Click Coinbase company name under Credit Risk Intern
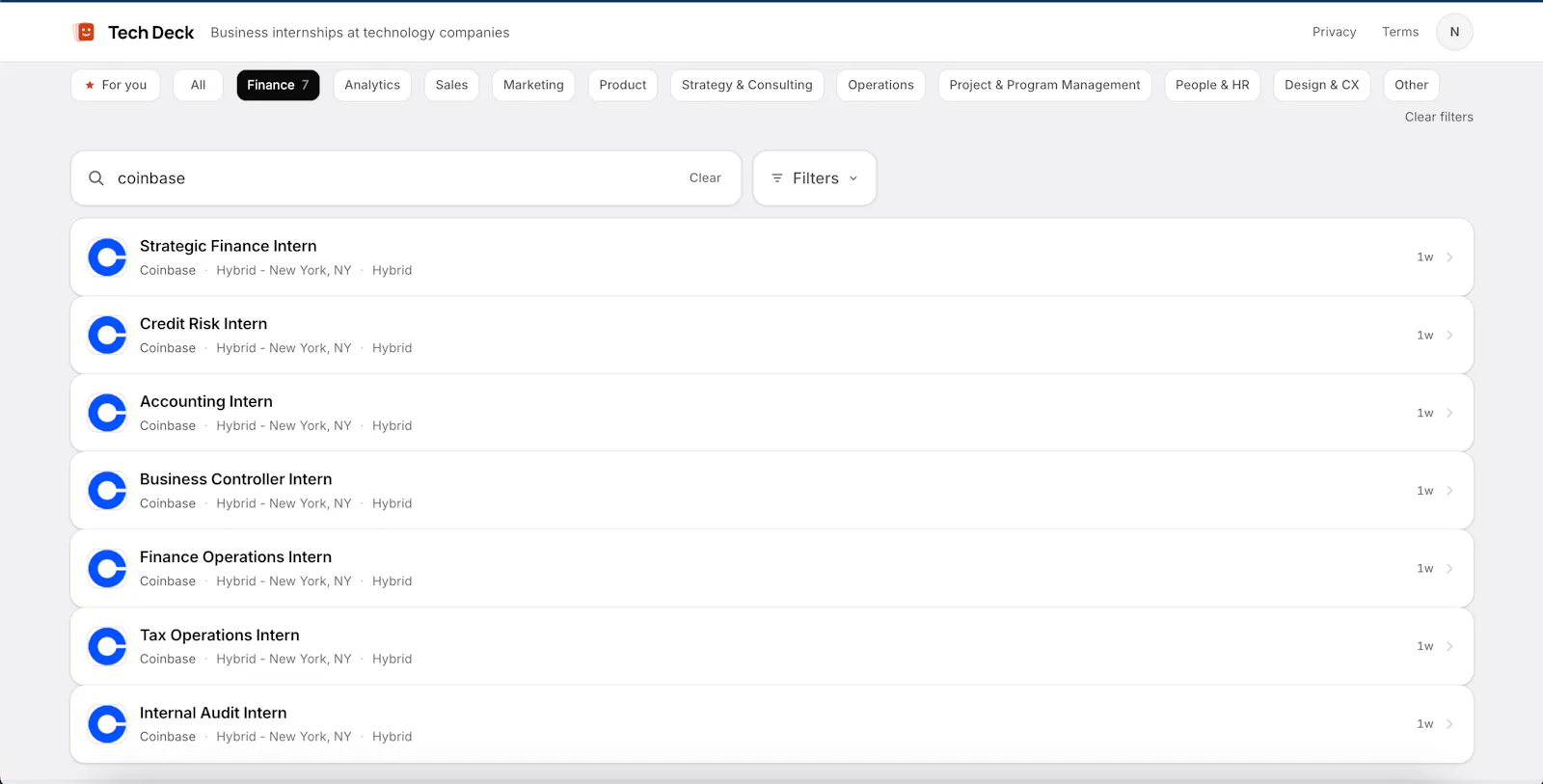 [x=168, y=348]
